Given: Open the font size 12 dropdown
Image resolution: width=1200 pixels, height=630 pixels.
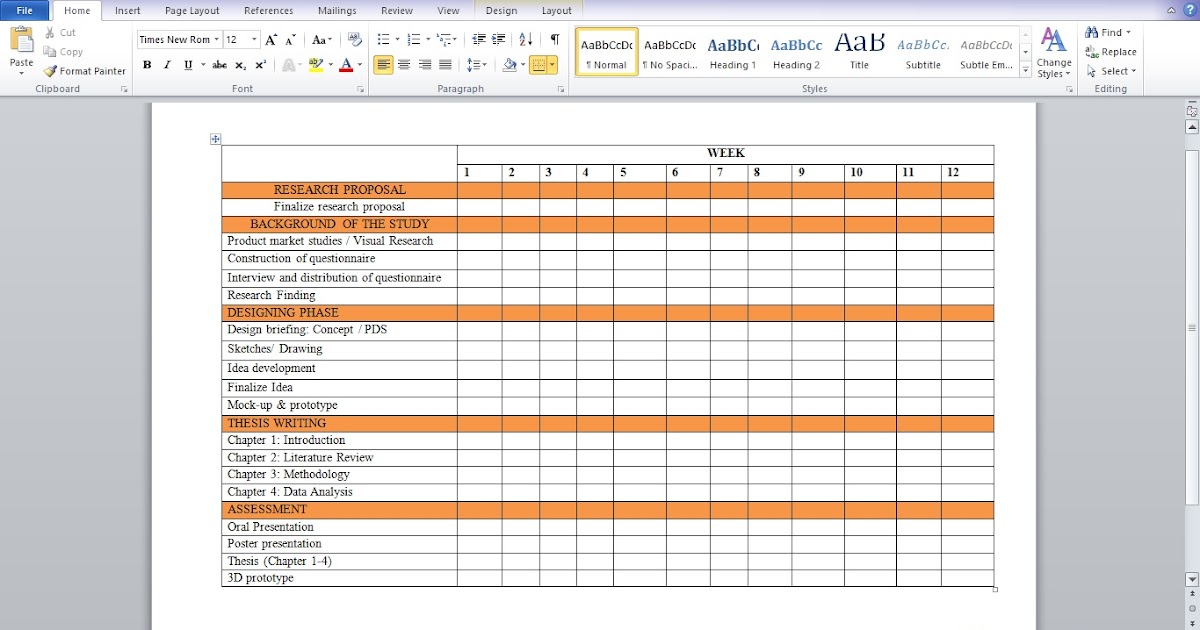Looking at the screenshot, I should click(x=254, y=40).
